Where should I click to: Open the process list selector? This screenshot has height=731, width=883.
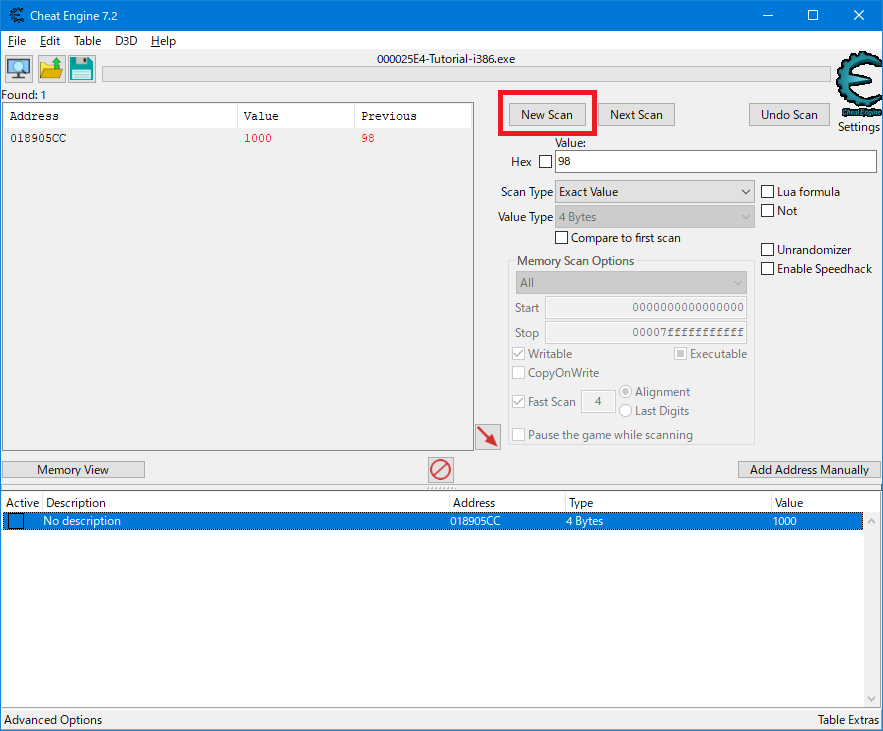18,68
